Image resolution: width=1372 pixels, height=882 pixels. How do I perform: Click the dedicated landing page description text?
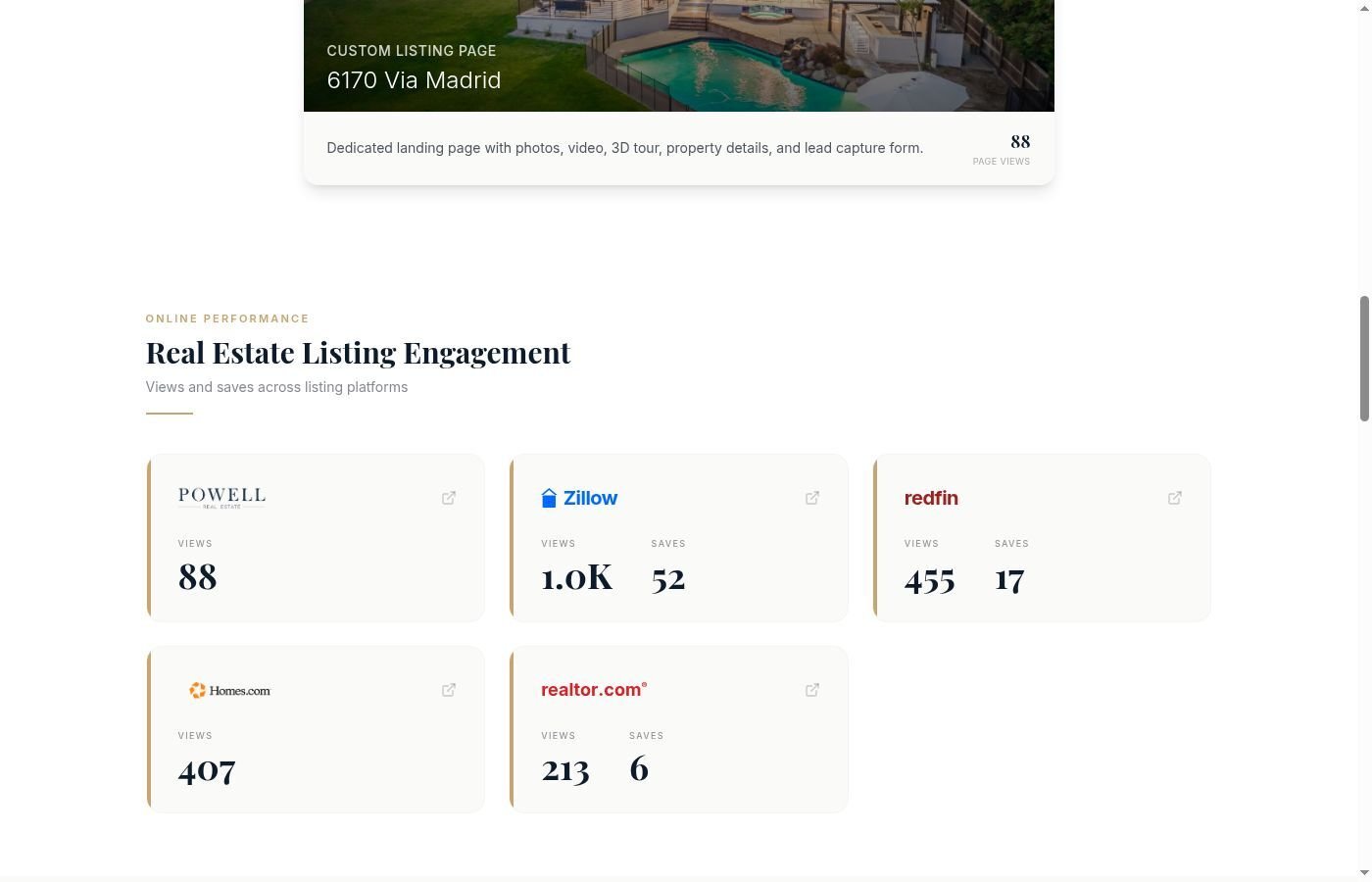pyautogui.click(x=625, y=148)
